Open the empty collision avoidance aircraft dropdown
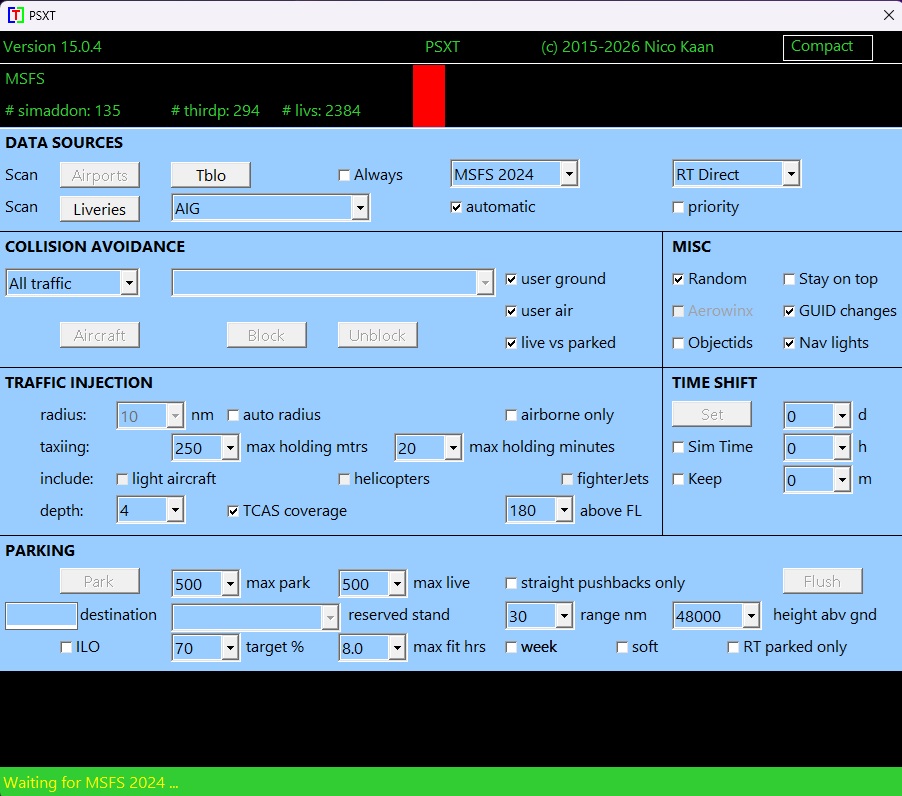The height and width of the screenshot is (796, 902). click(485, 282)
